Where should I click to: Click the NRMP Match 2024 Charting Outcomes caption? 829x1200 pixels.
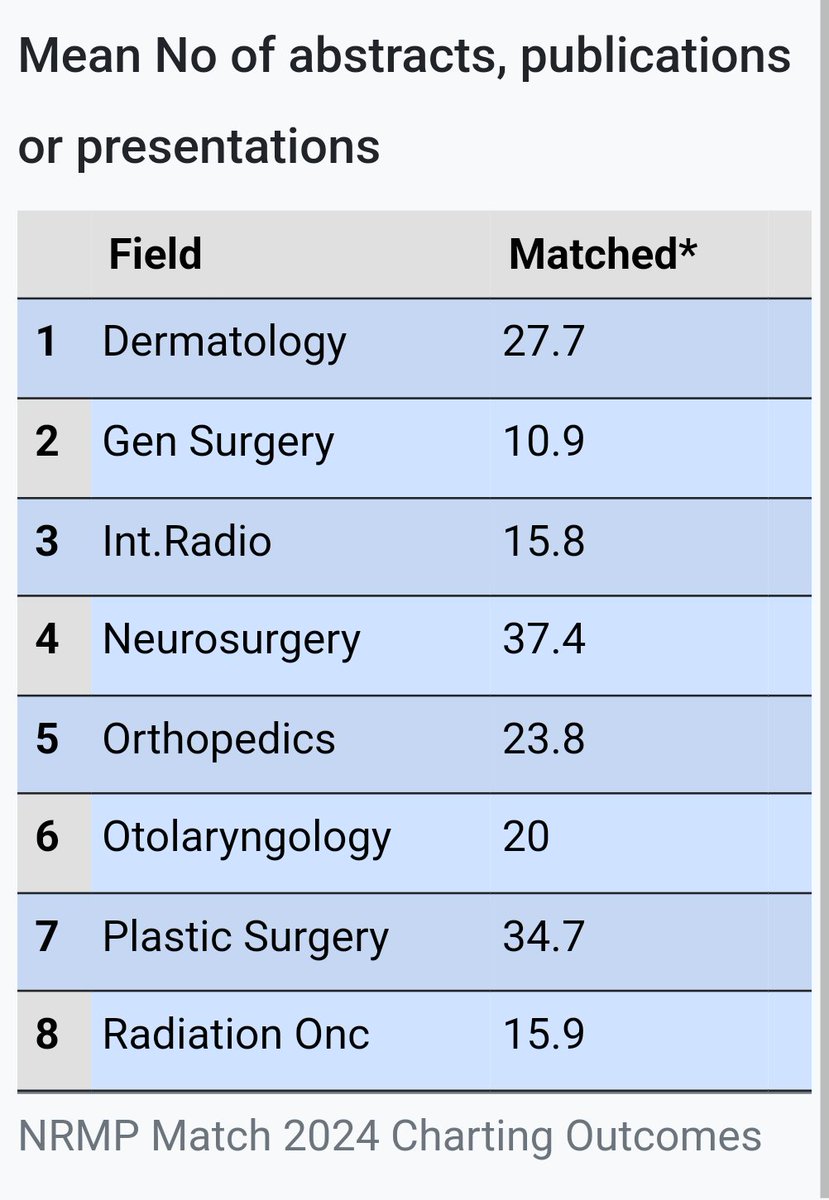click(x=390, y=1138)
